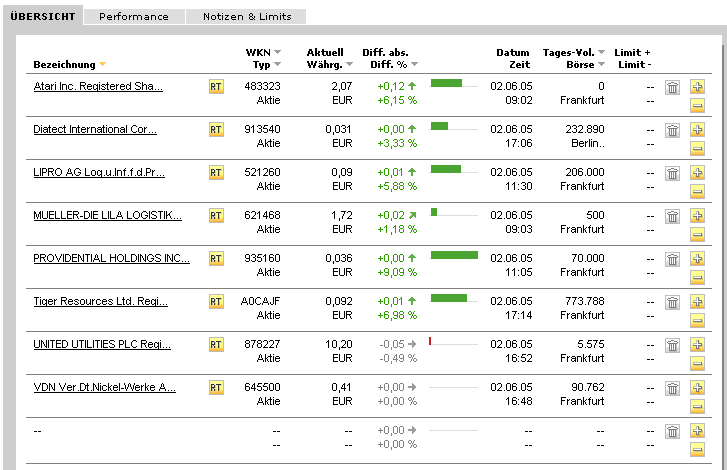Open the UNITED UTILITIES PLC Regi... link
The image size is (727, 470).
click(102, 344)
